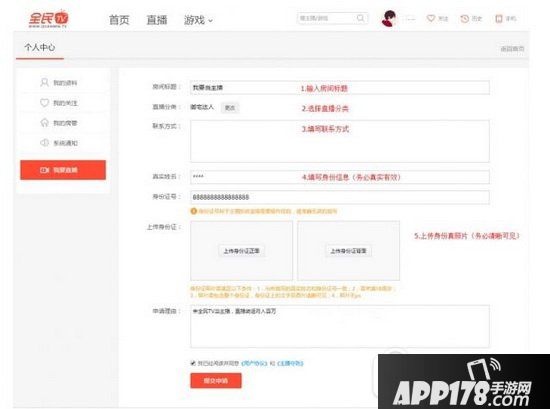Click the red 我要直播 sidebar button
The width and height of the screenshot is (550, 409).
(63, 170)
